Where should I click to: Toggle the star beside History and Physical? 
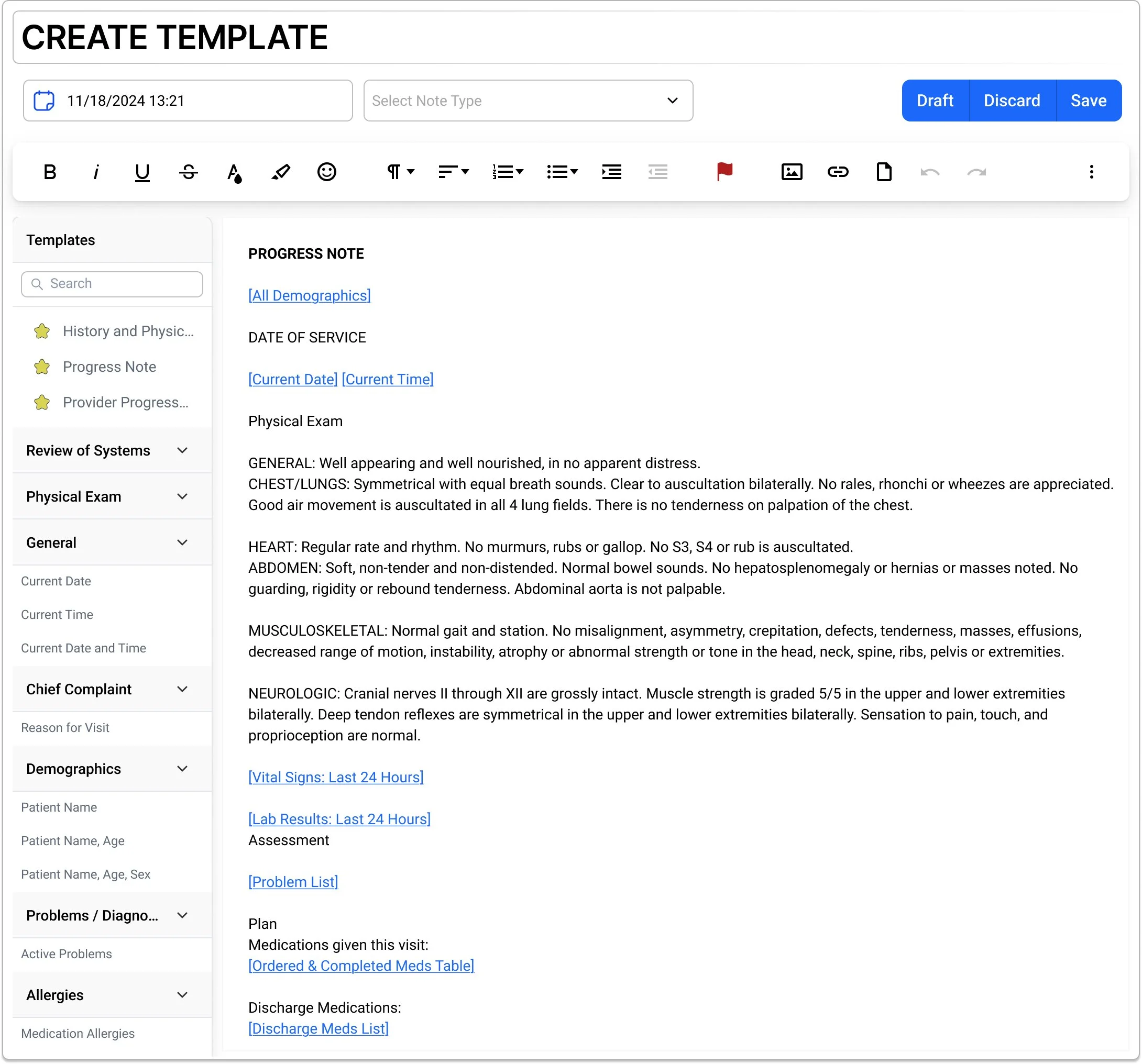tap(42, 331)
